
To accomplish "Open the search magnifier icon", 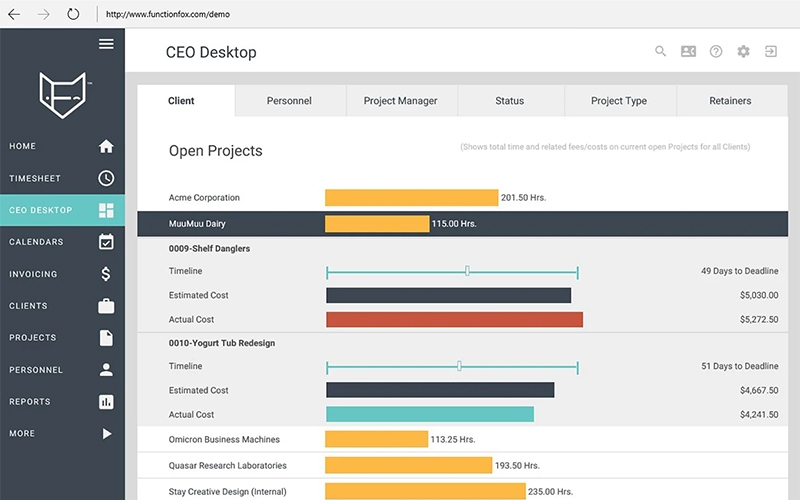I will (660, 52).
